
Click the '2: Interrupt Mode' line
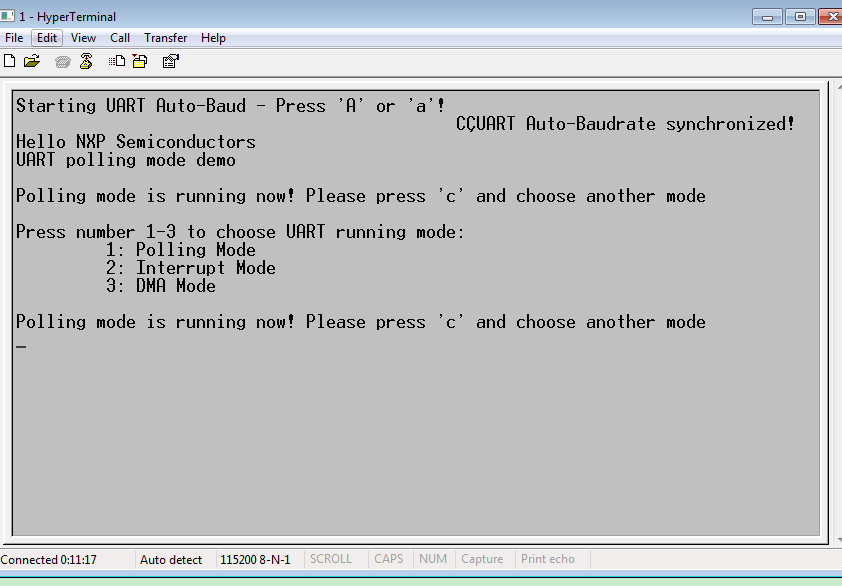click(191, 268)
